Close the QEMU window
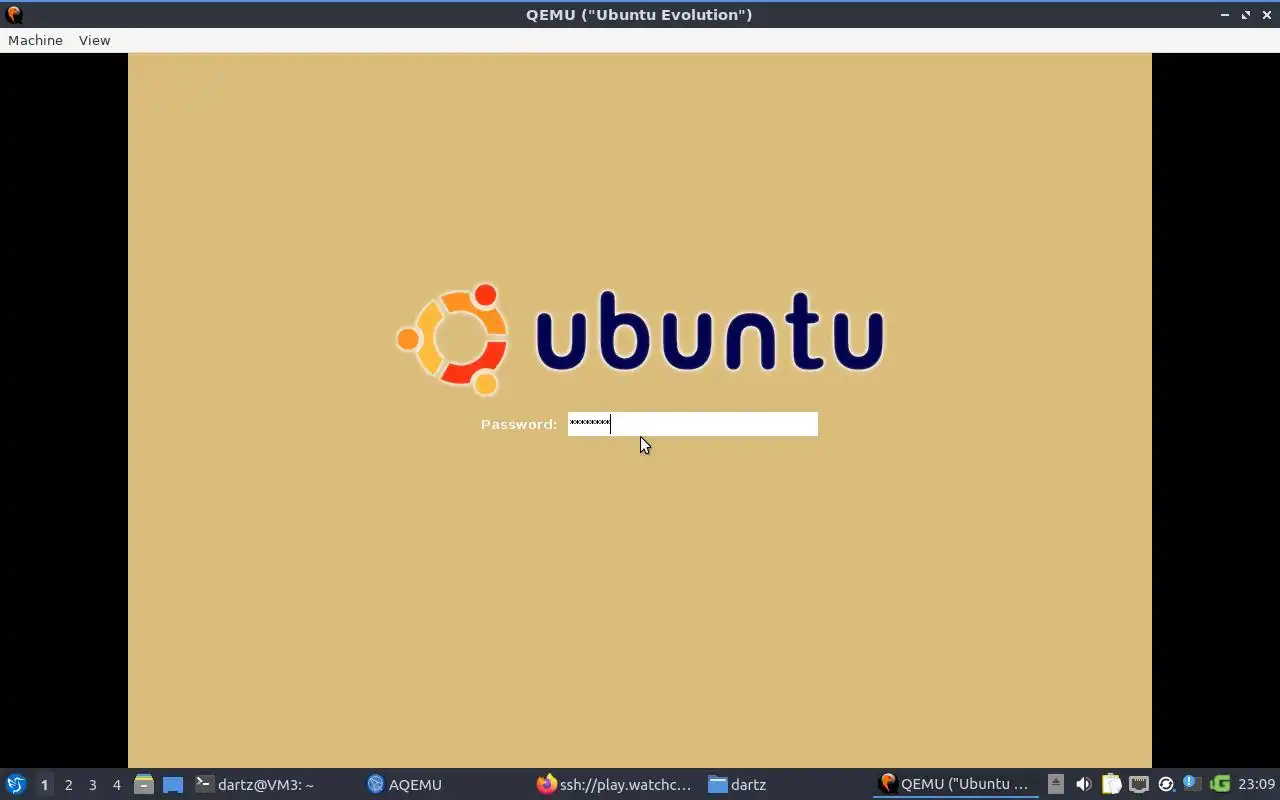The width and height of the screenshot is (1280, 800). point(1266,14)
